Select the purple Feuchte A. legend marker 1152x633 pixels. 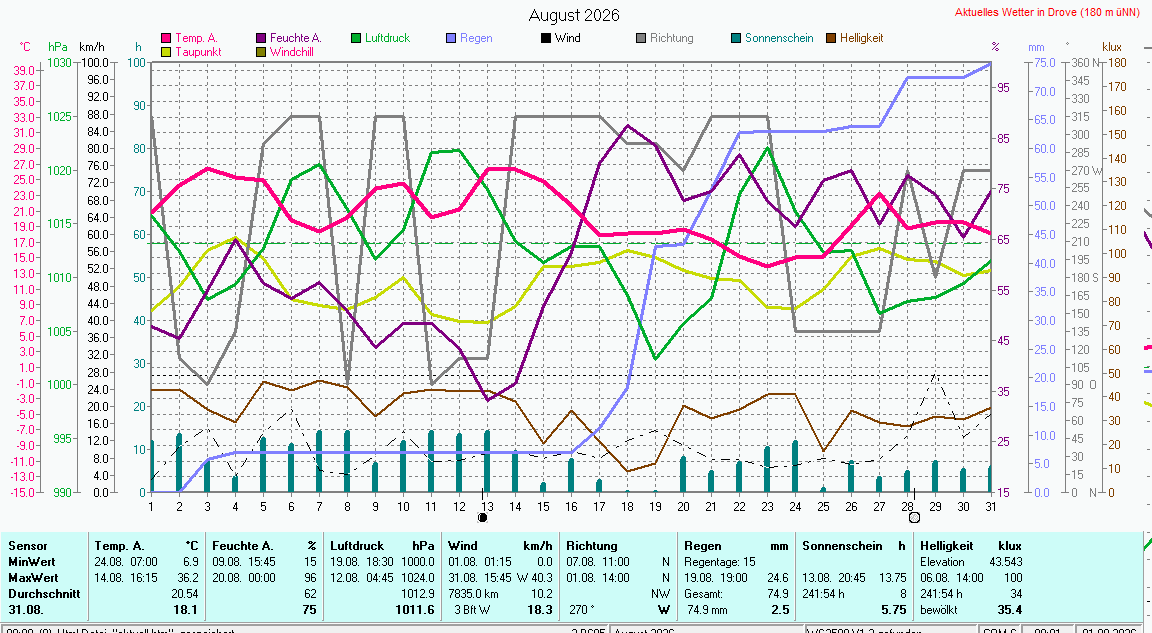[261, 38]
